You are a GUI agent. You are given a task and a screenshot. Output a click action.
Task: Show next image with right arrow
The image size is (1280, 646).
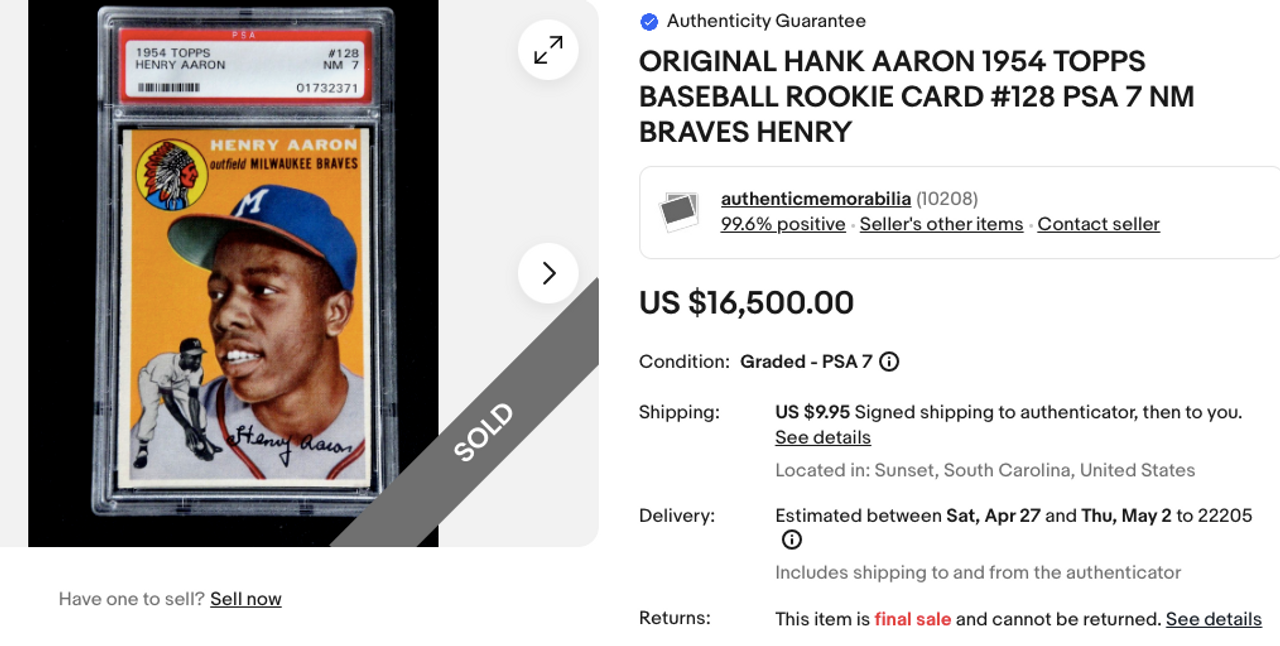point(548,273)
